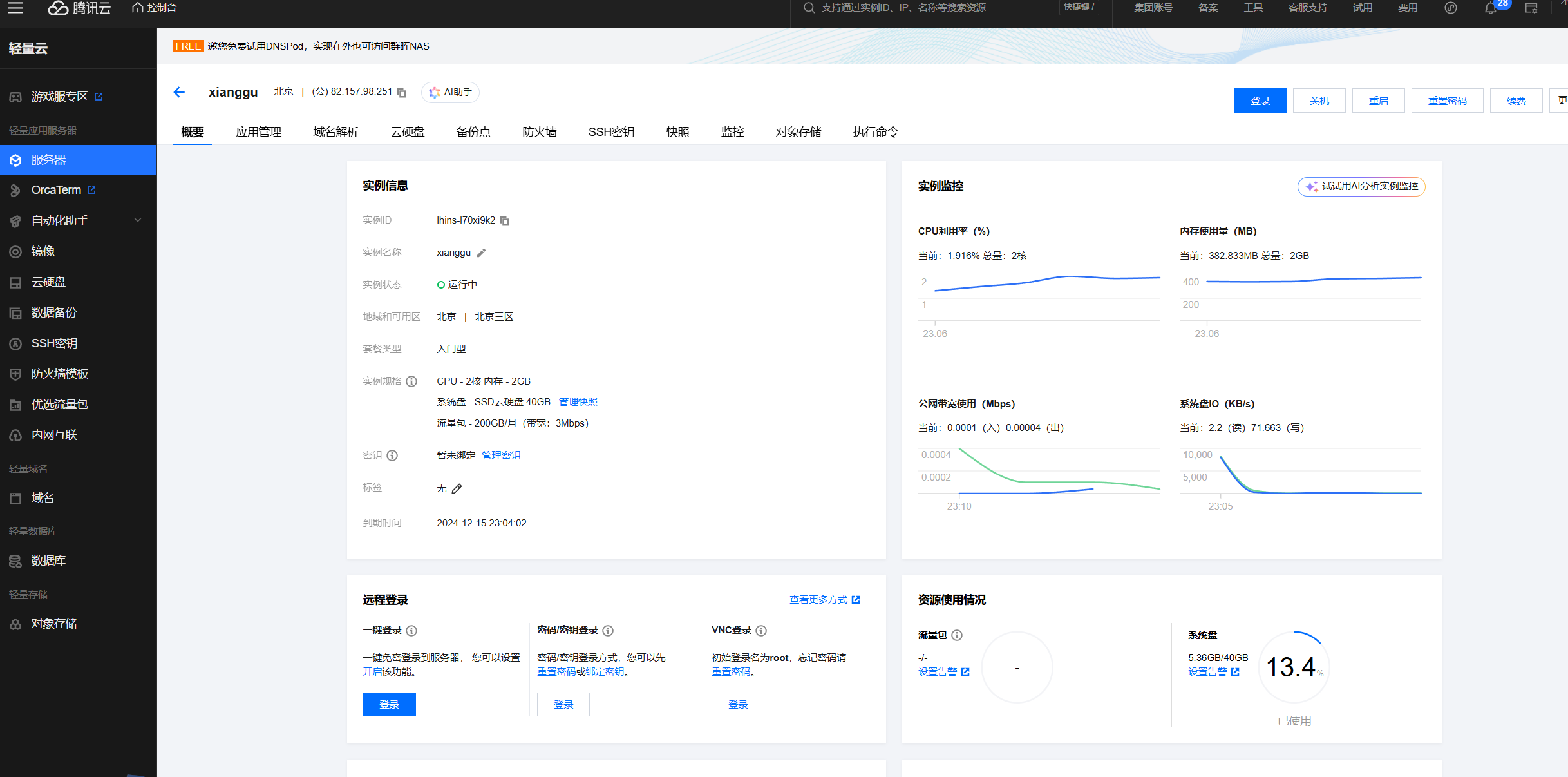Click the 开启 link under 一键登录

click(372, 672)
